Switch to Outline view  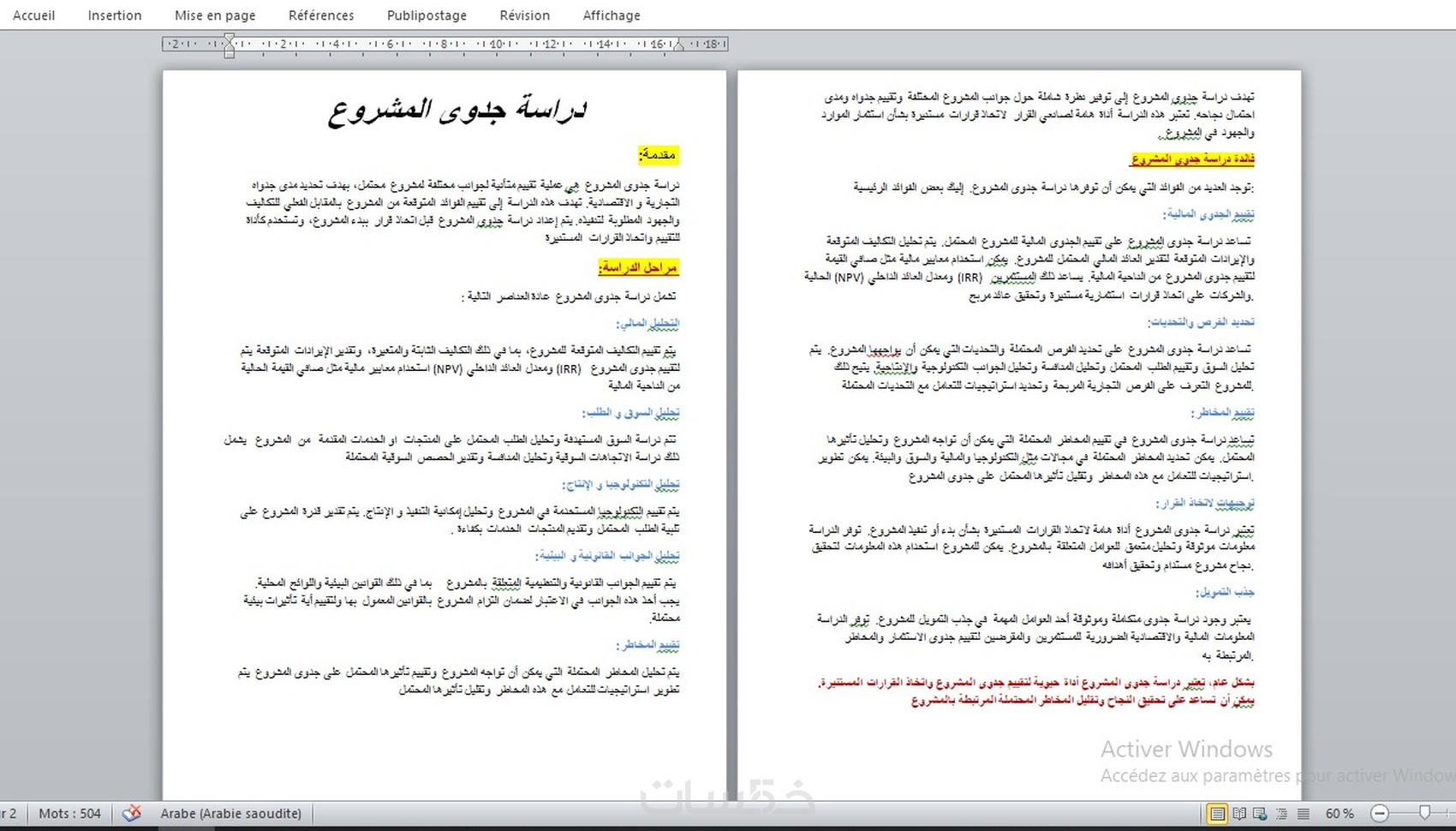coord(1282,813)
